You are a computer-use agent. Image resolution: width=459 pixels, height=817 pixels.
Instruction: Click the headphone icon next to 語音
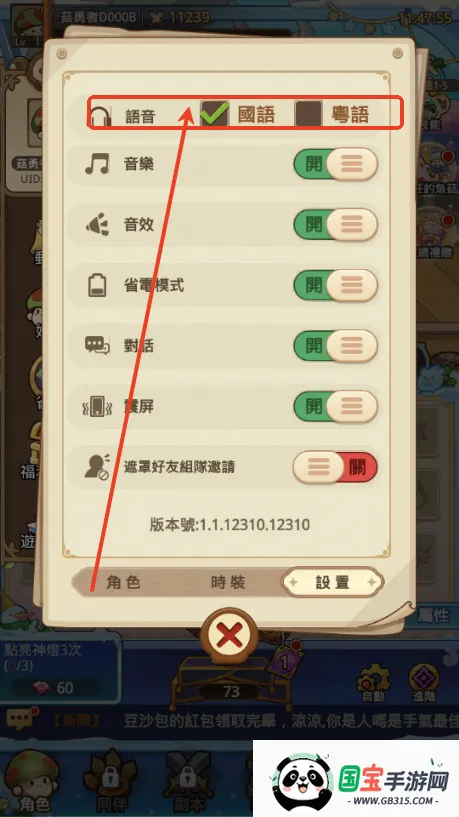coord(101,116)
